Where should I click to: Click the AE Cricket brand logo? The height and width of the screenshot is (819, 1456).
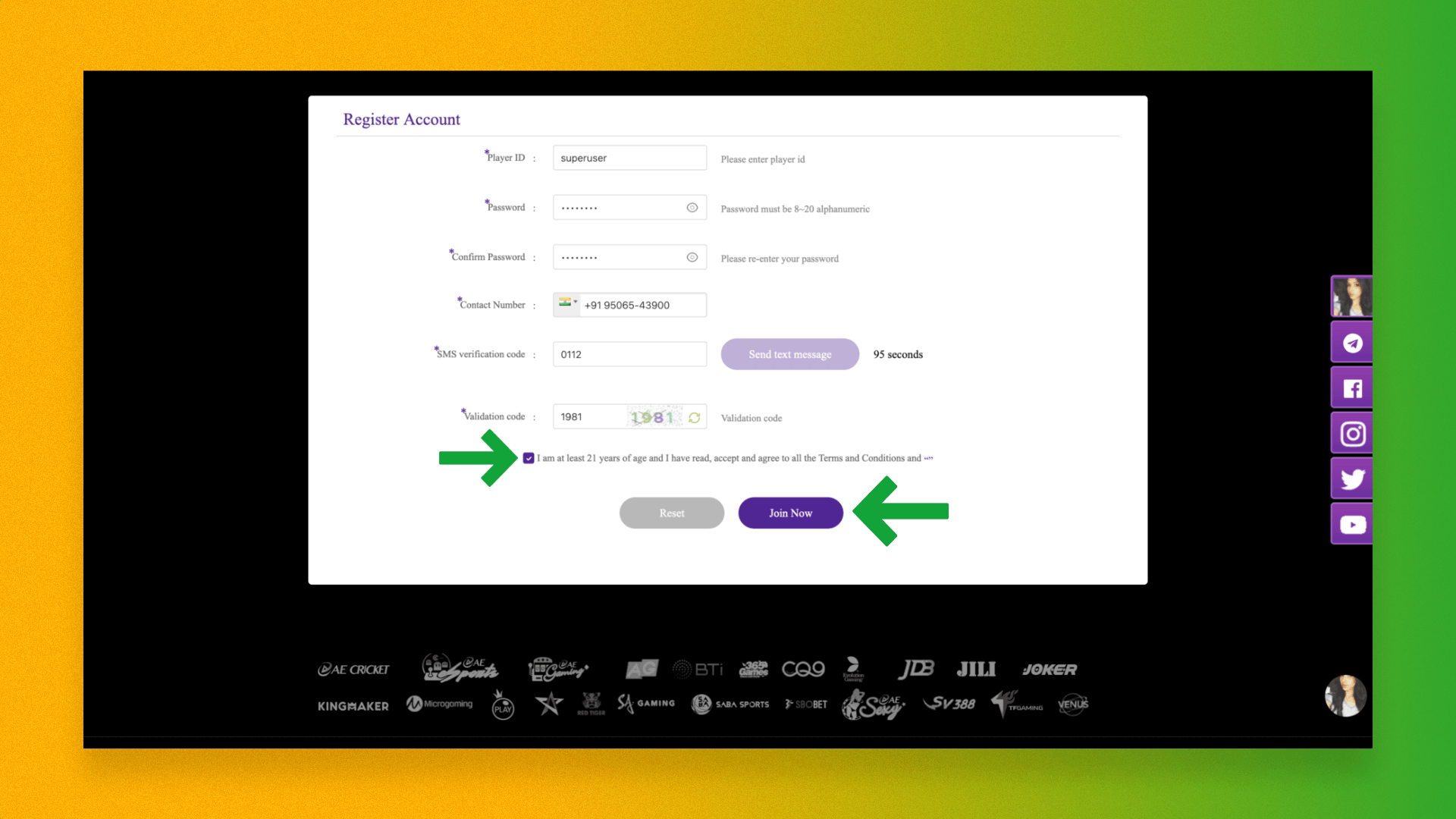point(354,669)
